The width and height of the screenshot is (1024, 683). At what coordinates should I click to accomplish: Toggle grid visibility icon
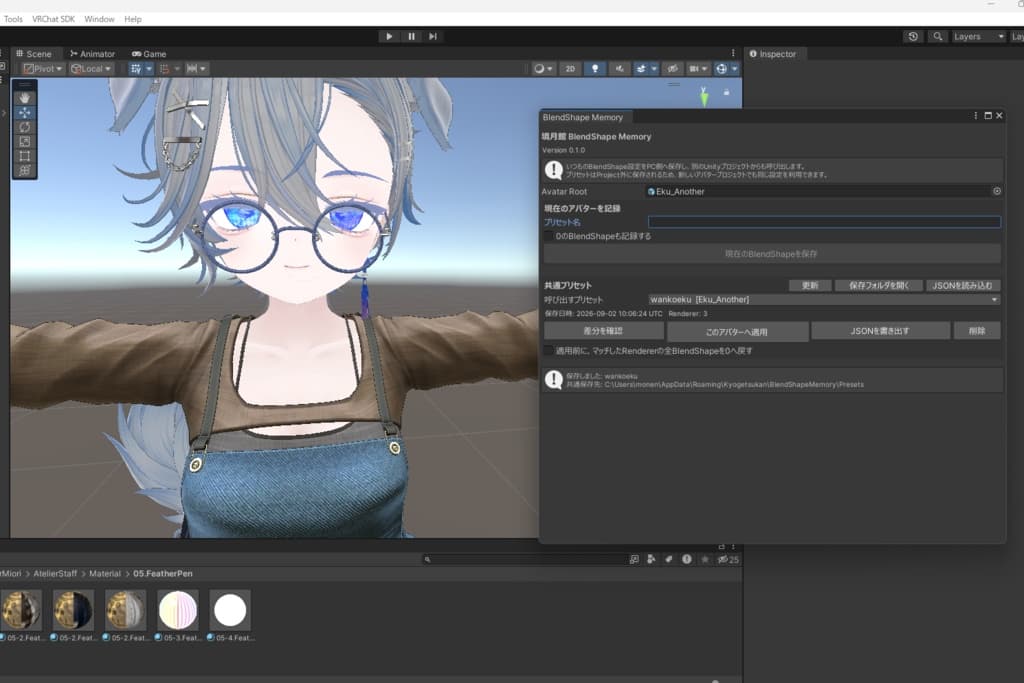[x=136, y=69]
